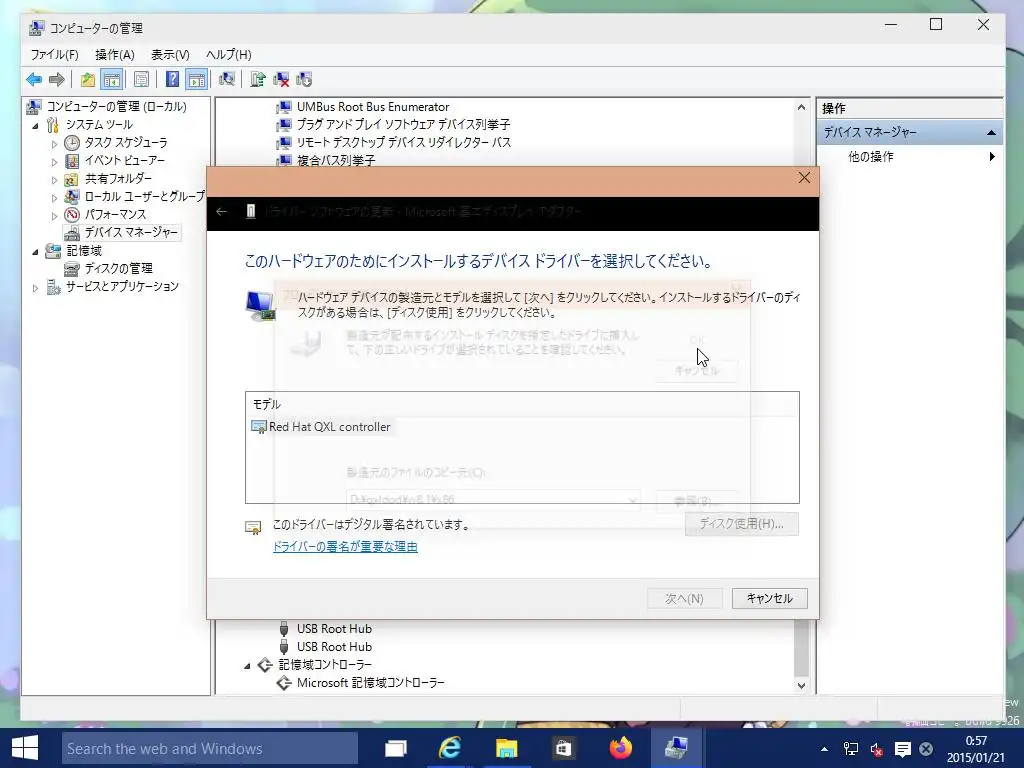The width and height of the screenshot is (1024, 768).
Task: Open the ファイル(F) menu
Action: pos(54,55)
